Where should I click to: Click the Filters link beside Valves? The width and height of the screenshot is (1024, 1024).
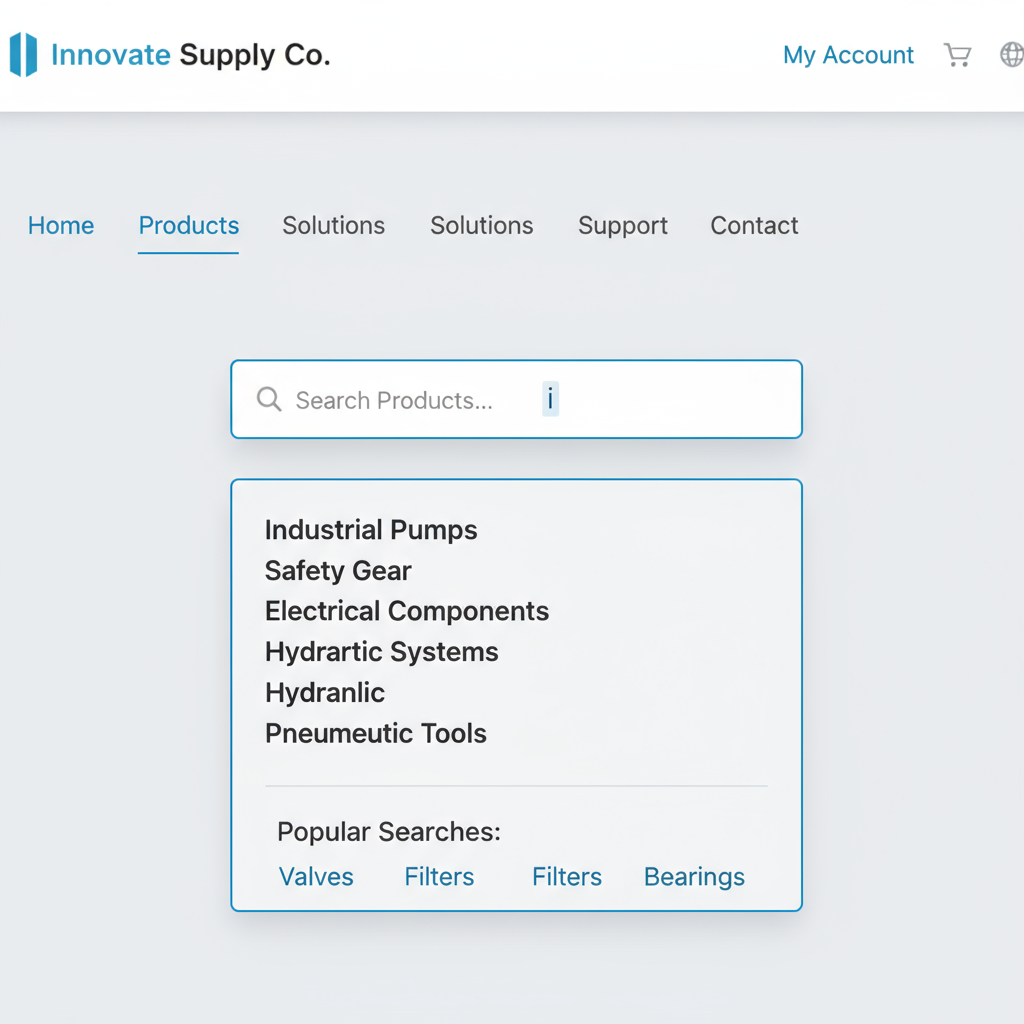point(439,877)
